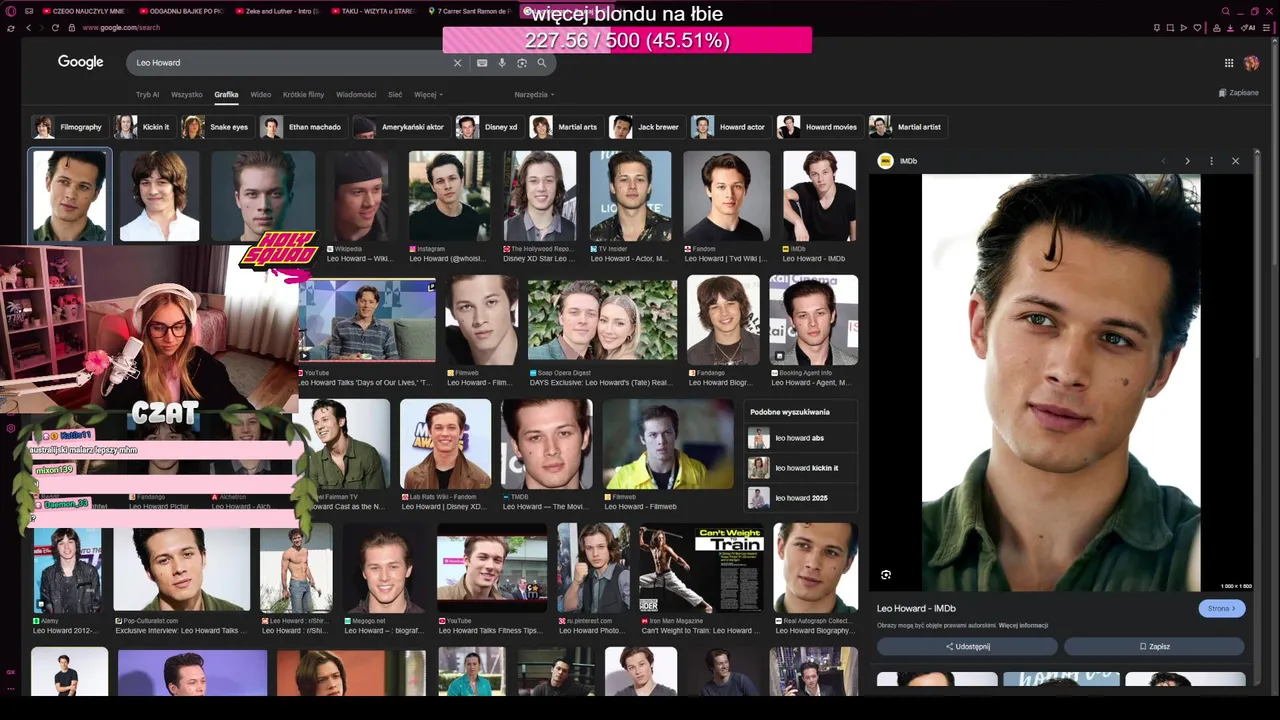Switch to the TAKU - WIZYTA browser tab

[x=375, y=11]
